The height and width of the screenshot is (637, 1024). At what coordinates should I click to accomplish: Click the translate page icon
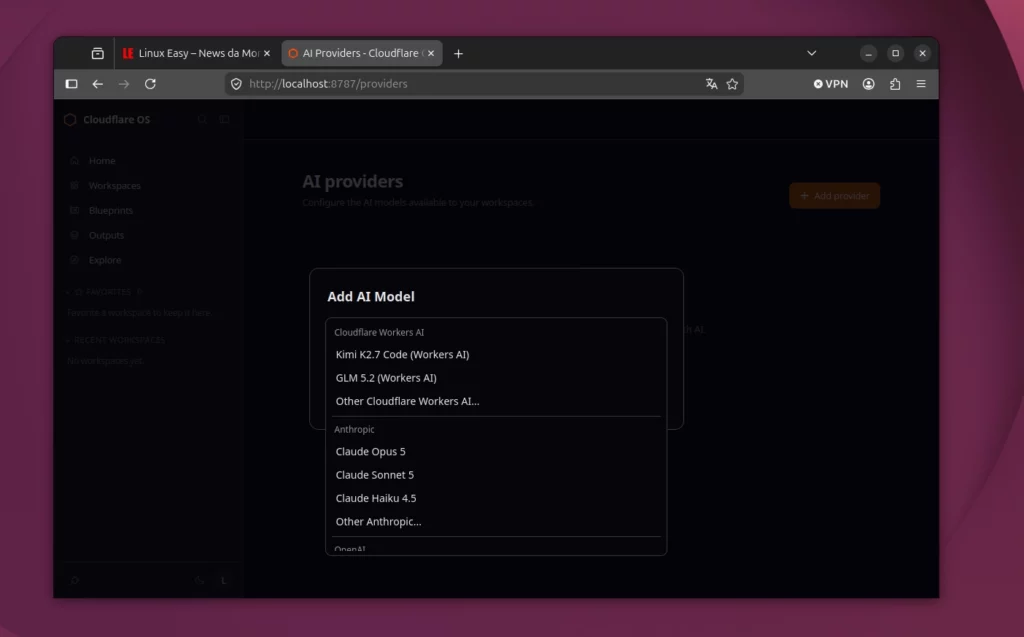tap(711, 84)
